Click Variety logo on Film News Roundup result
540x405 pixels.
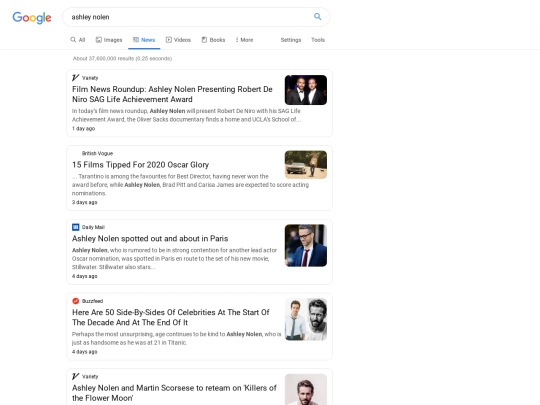coord(75,77)
